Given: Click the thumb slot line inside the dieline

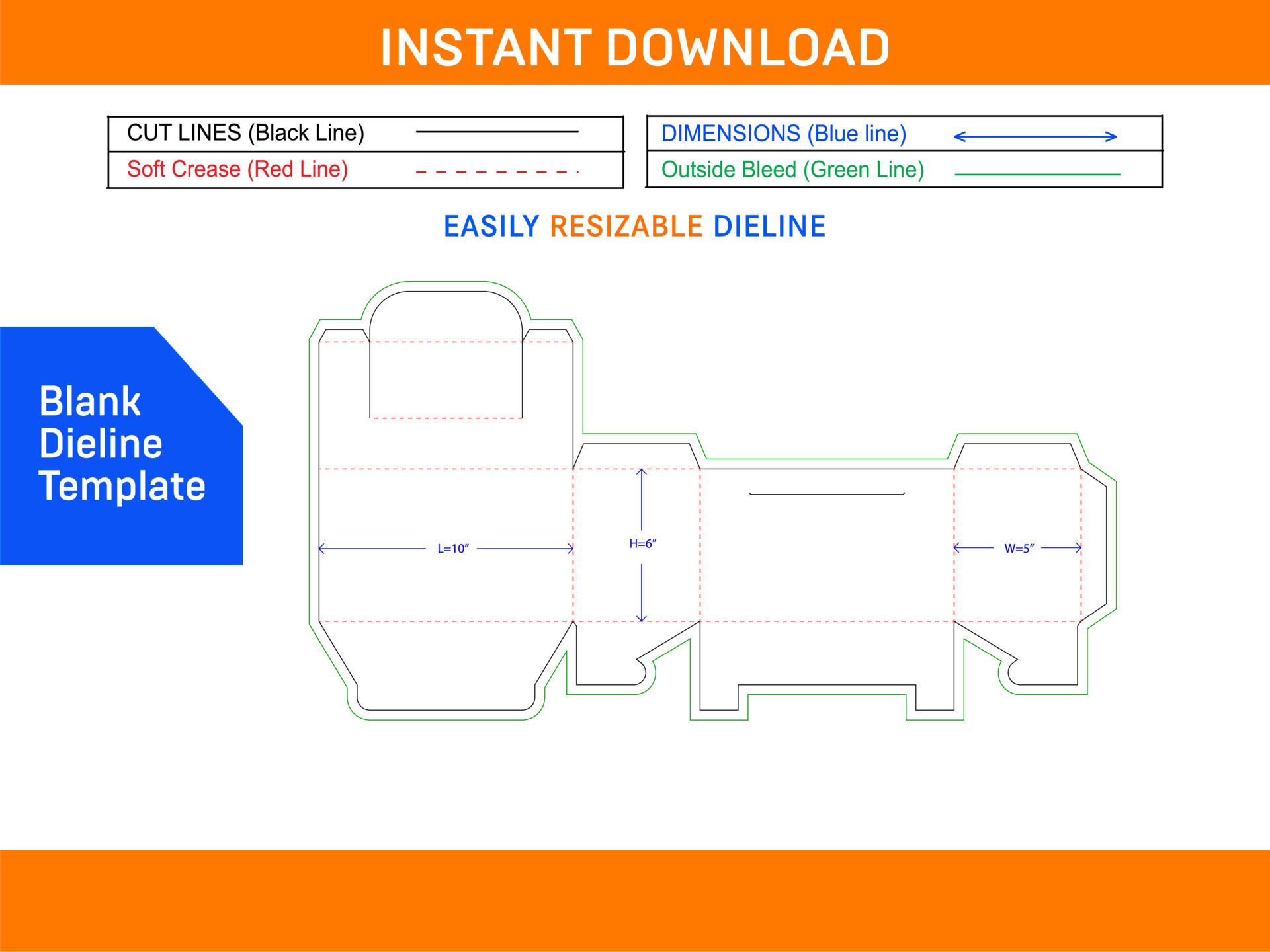Looking at the screenshot, I should pos(827,493).
